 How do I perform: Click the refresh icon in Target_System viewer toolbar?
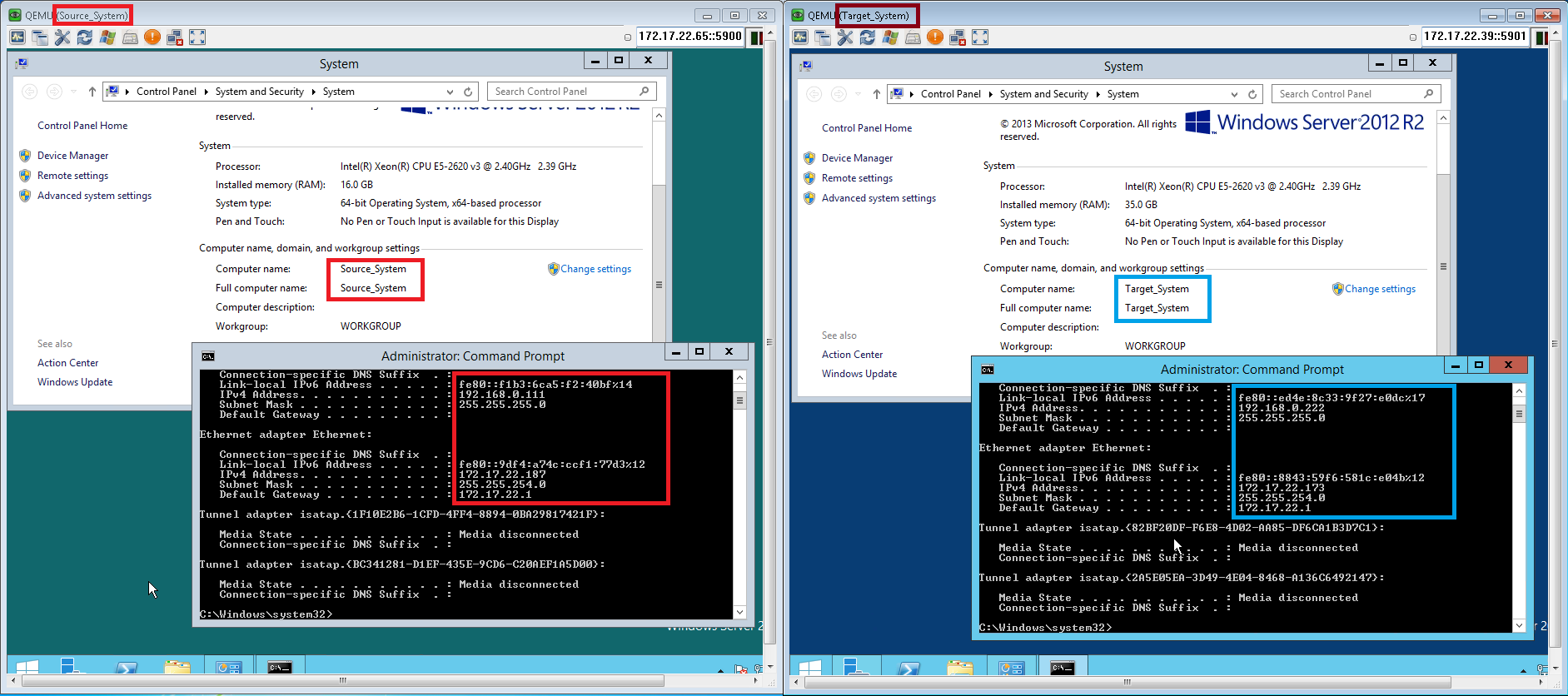868,37
